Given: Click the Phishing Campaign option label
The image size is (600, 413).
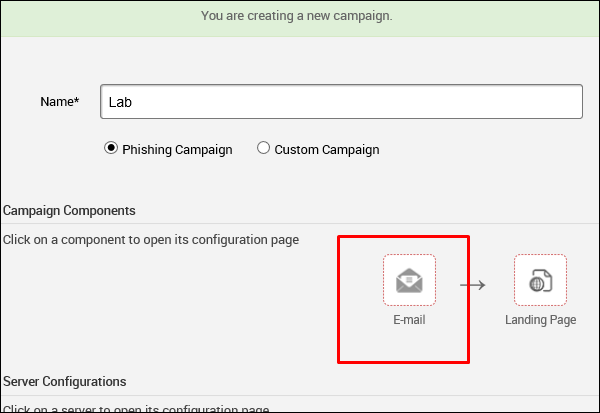Looking at the screenshot, I should [x=177, y=150].
